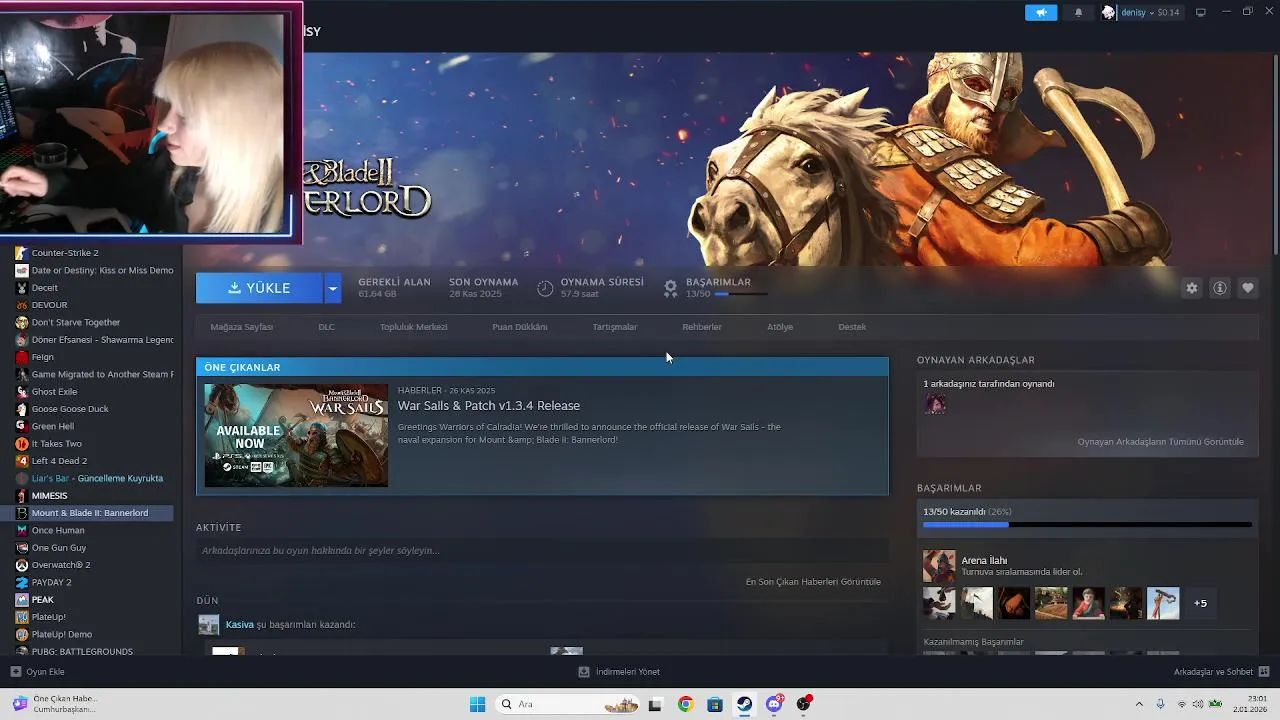1280x720 pixels.
Task: Select MIMESIS in the library list
Action: (49, 496)
